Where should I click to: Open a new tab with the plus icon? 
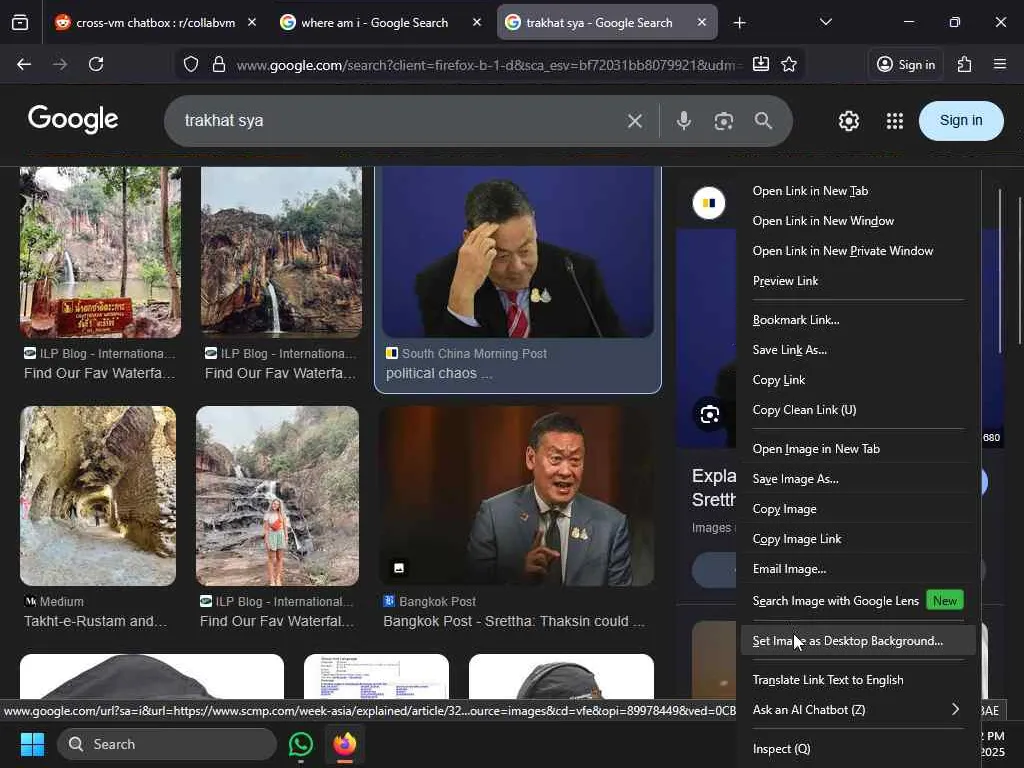point(739,23)
